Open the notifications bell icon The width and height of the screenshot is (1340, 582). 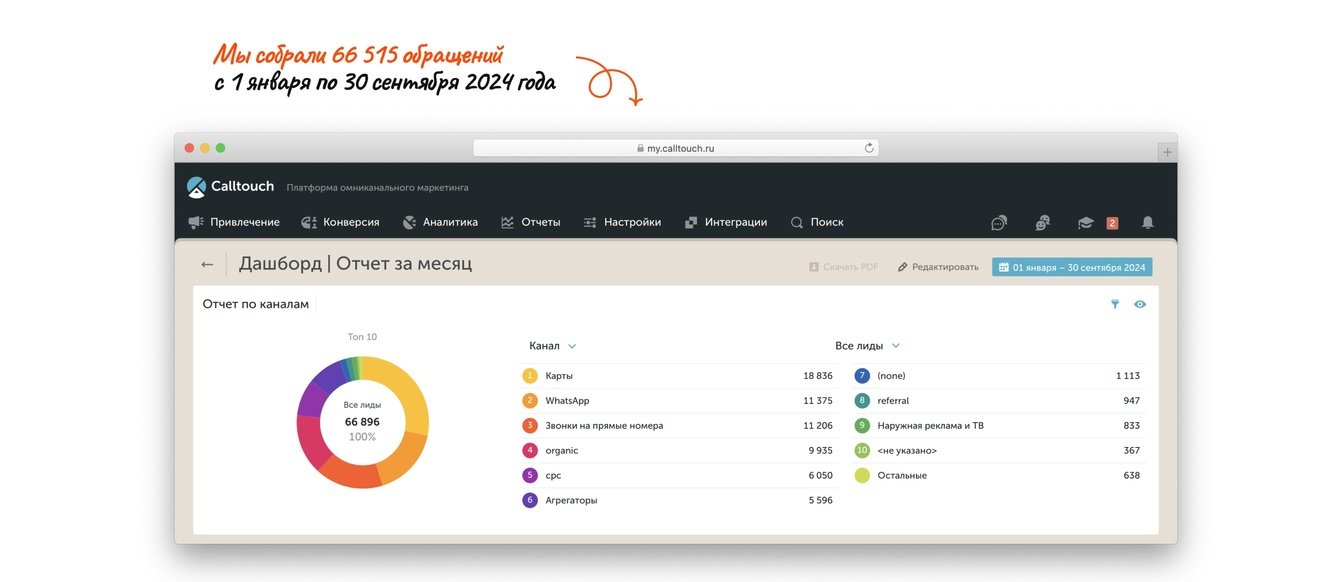click(x=1148, y=223)
